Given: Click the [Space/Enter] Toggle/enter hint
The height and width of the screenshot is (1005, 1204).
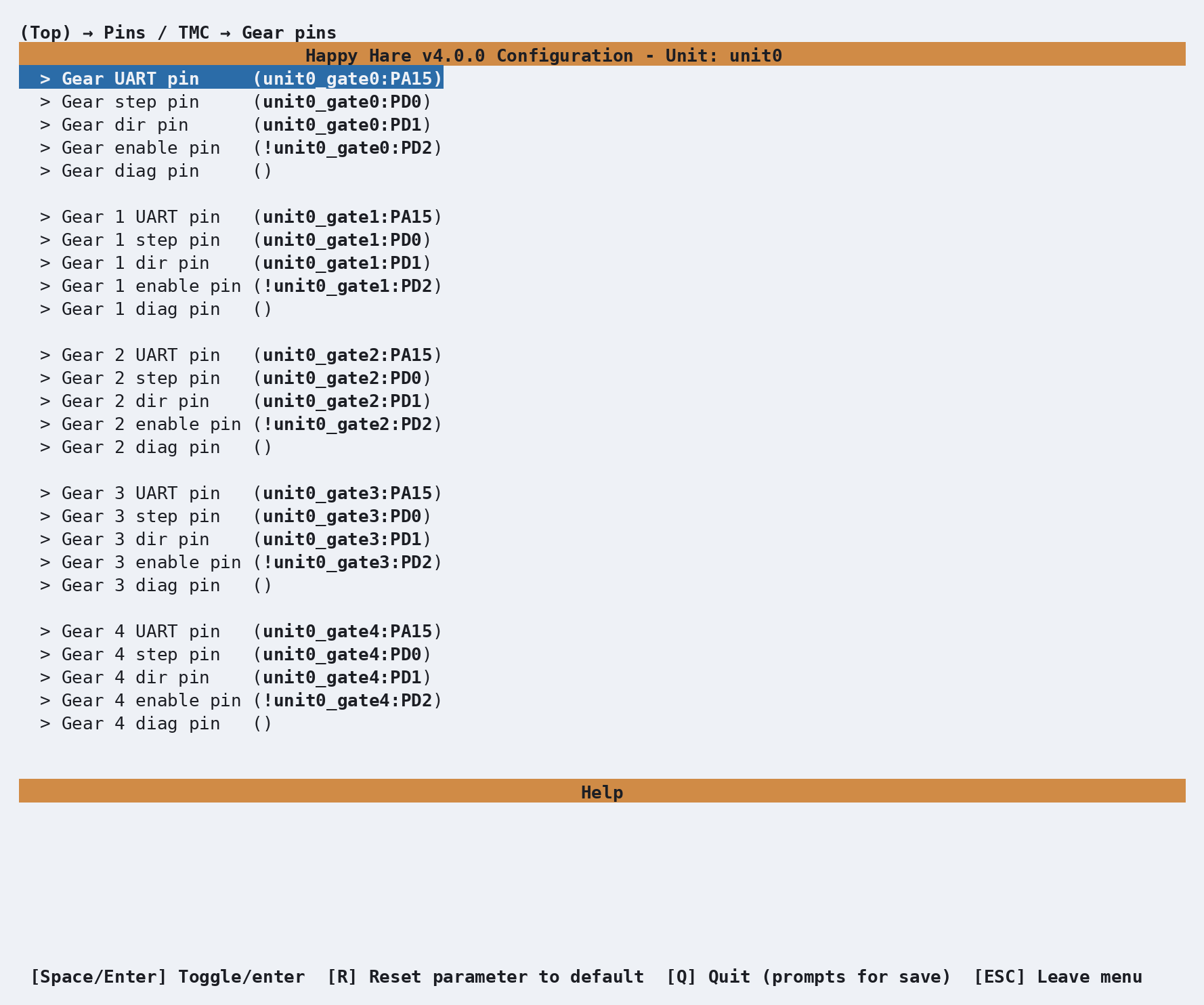Looking at the screenshot, I should tap(168, 977).
